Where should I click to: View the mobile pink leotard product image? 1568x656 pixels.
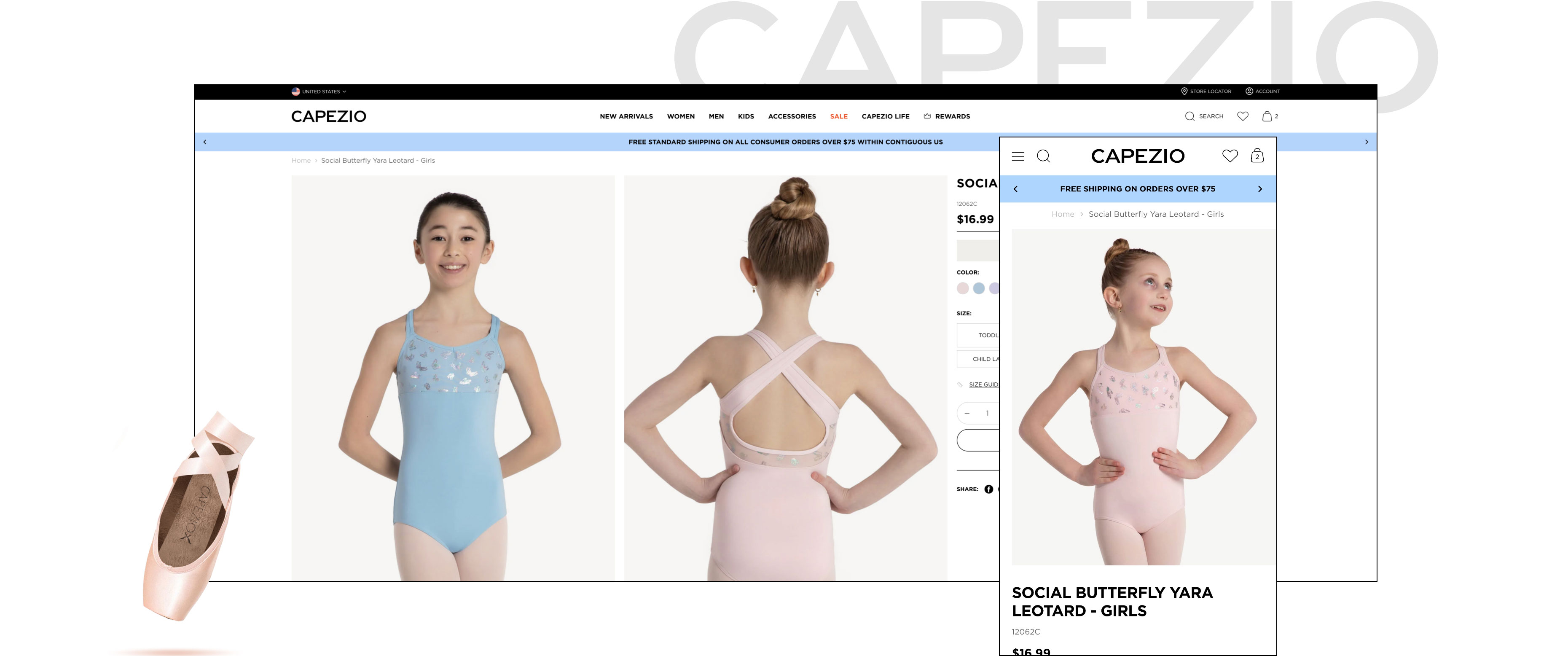click(1144, 397)
